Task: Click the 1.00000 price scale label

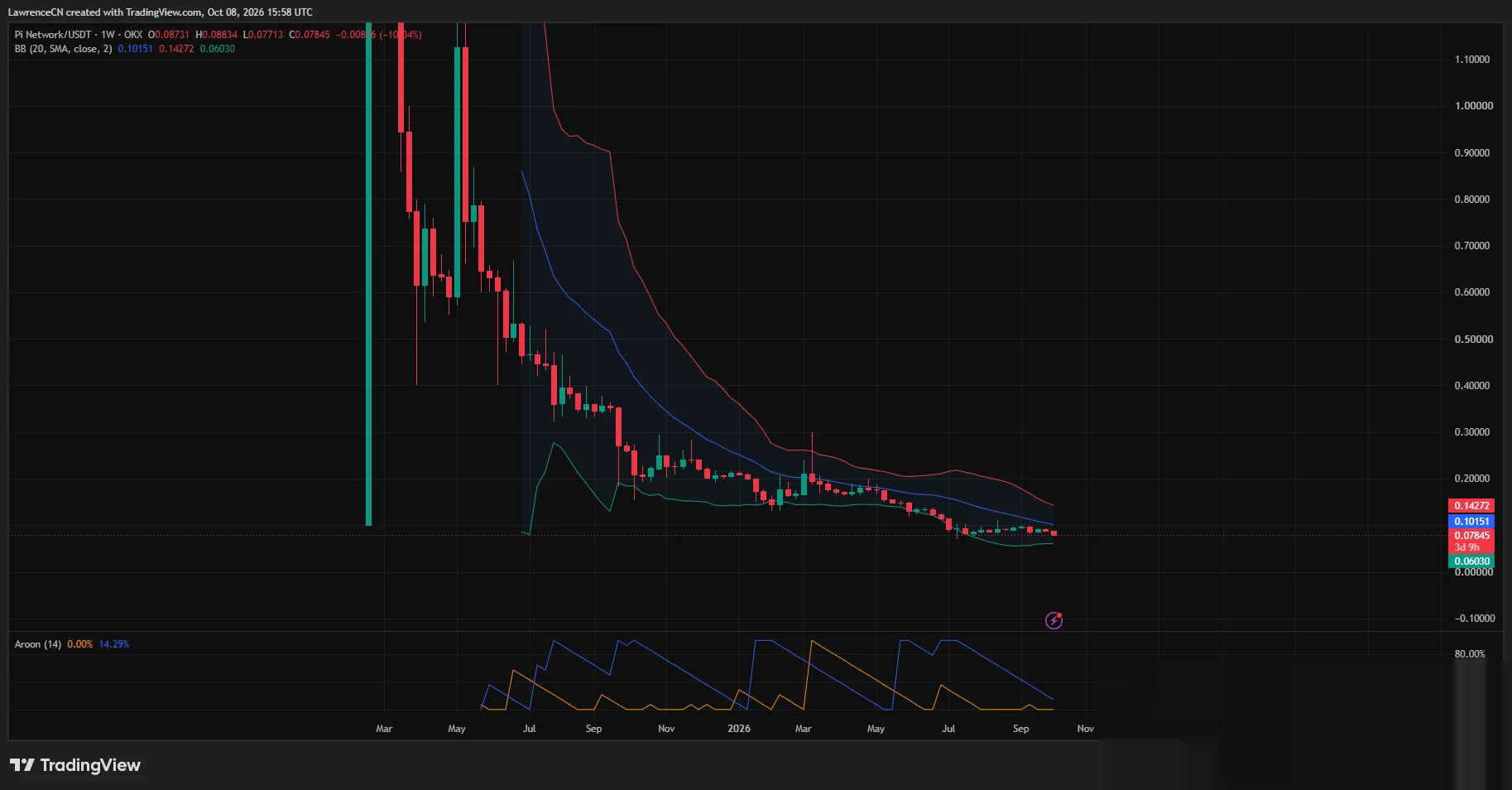Action: coord(1474,106)
